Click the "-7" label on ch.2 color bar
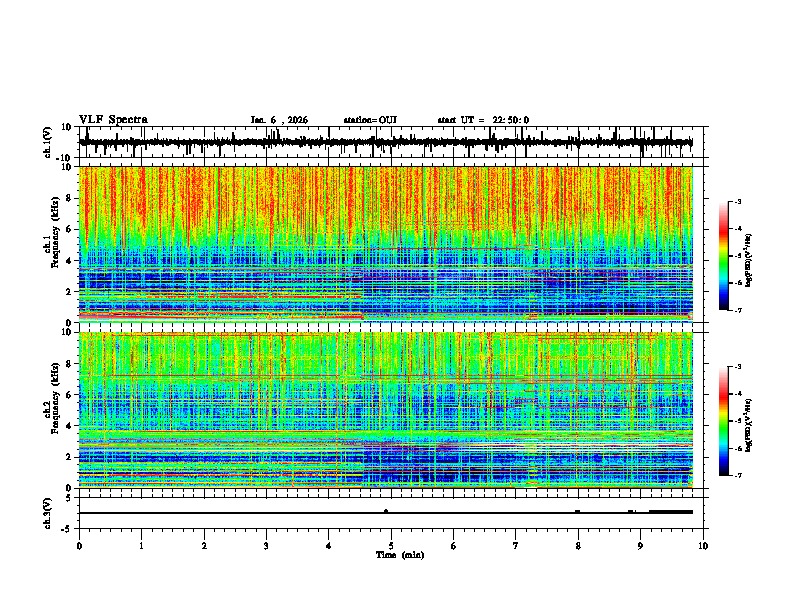The image size is (792, 612). 737,476
